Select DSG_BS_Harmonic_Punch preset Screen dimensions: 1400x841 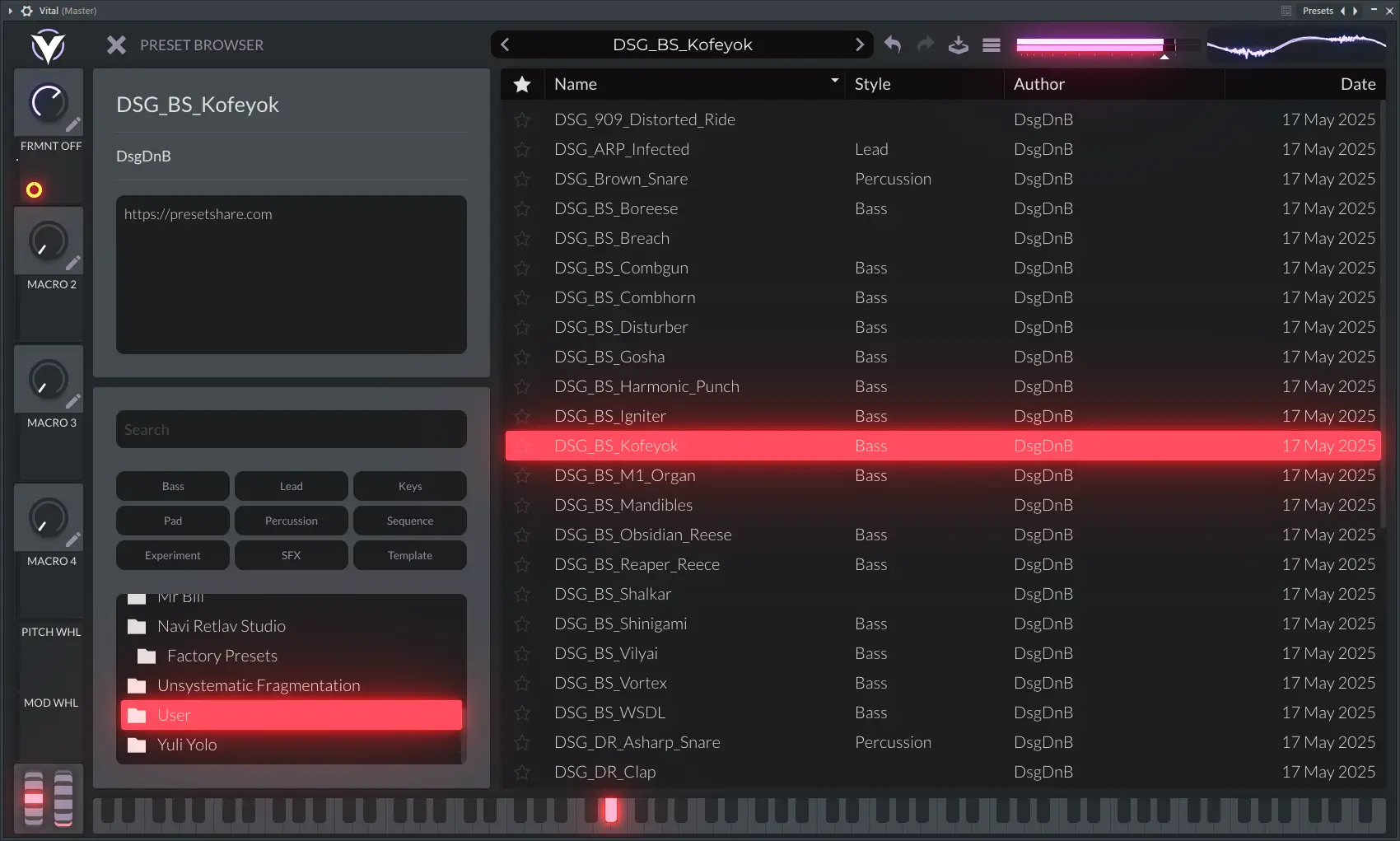943,386
